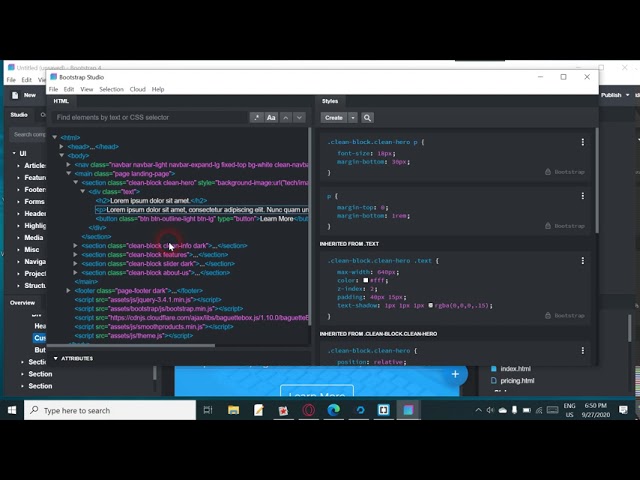The height and width of the screenshot is (480, 640).
Task: Toggle case-sensitive Aa search option
Action: tap(271, 118)
